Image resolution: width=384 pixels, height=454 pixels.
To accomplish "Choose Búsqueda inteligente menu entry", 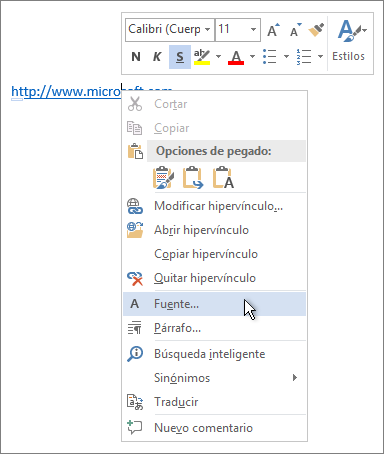I will tap(214, 354).
